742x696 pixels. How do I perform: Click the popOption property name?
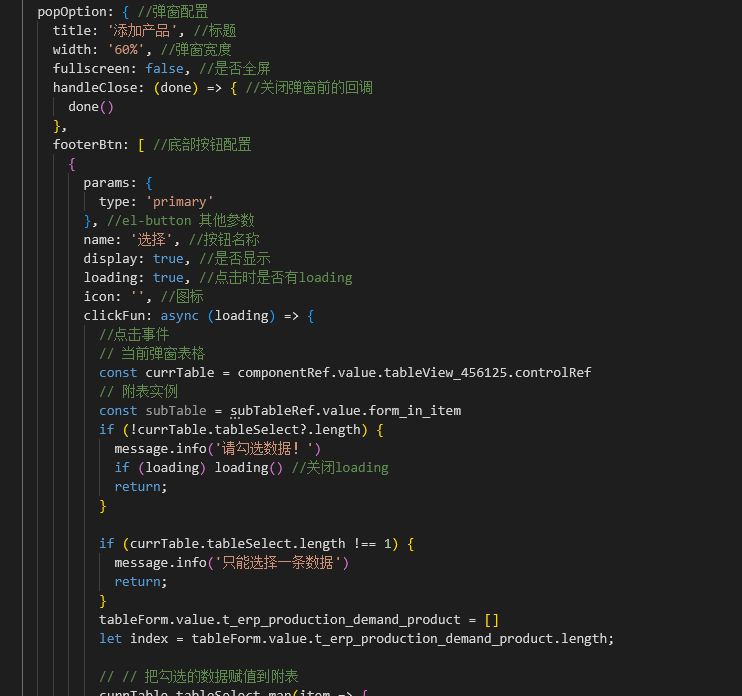(73, 12)
